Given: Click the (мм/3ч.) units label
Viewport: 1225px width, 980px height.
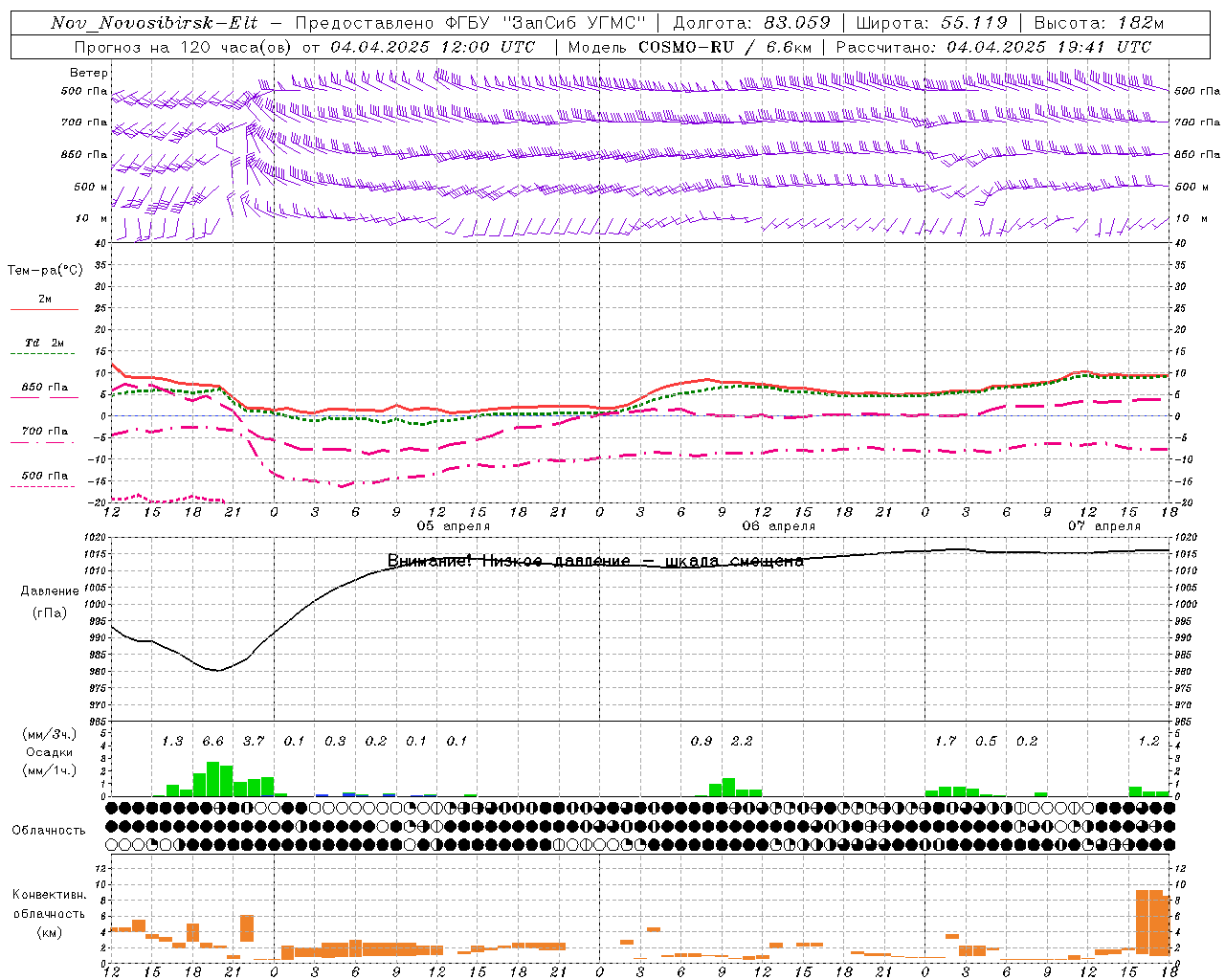Looking at the screenshot, I should click(x=49, y=734).
